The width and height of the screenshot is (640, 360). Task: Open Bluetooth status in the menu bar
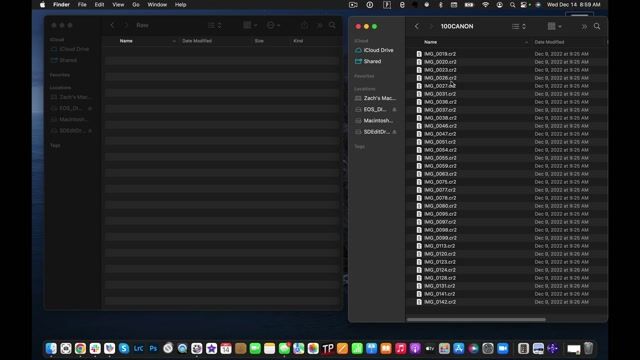[x=440, y=5]
